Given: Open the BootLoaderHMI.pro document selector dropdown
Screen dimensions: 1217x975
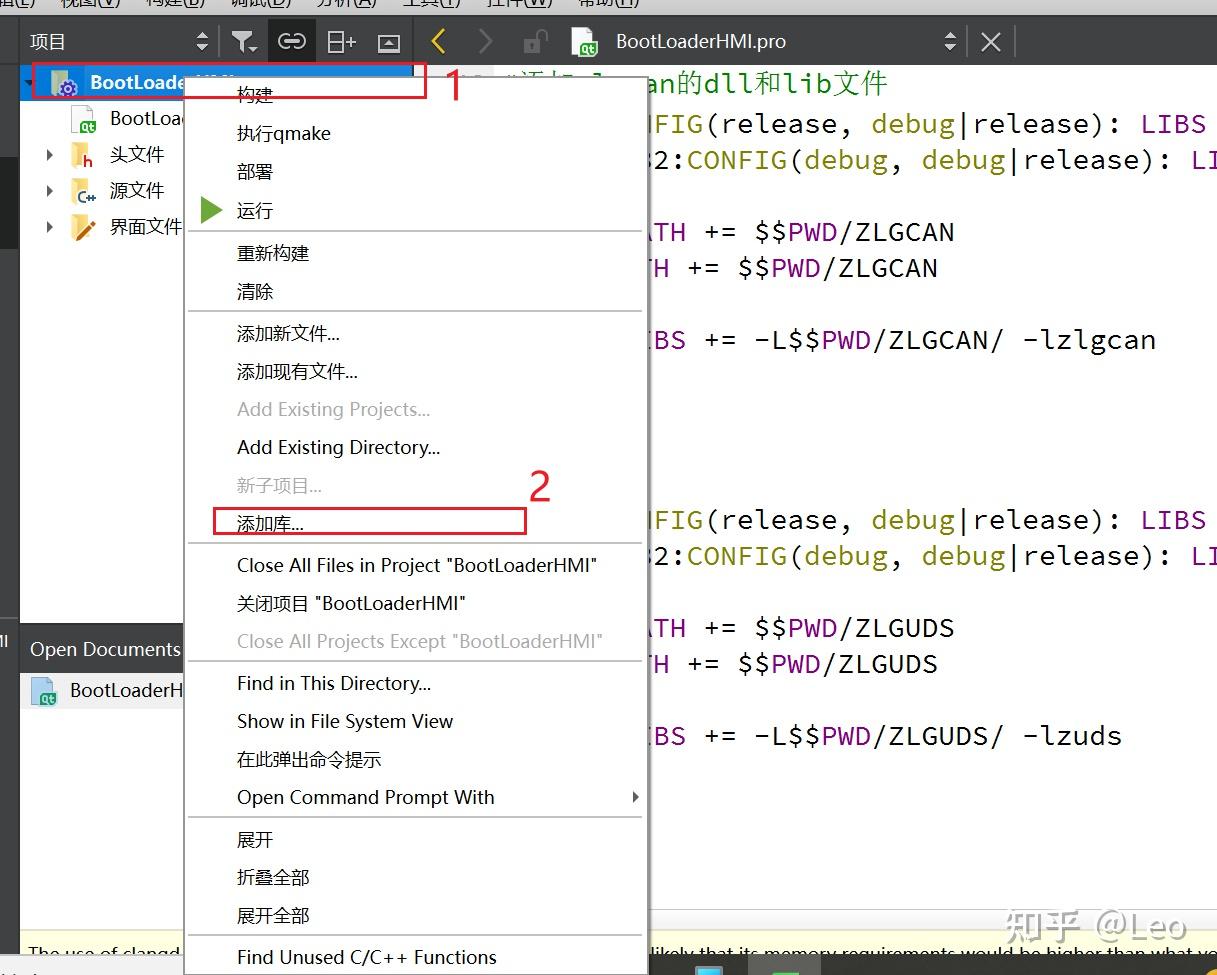Looking at the screenshot, I should click(x=953, y=41).
